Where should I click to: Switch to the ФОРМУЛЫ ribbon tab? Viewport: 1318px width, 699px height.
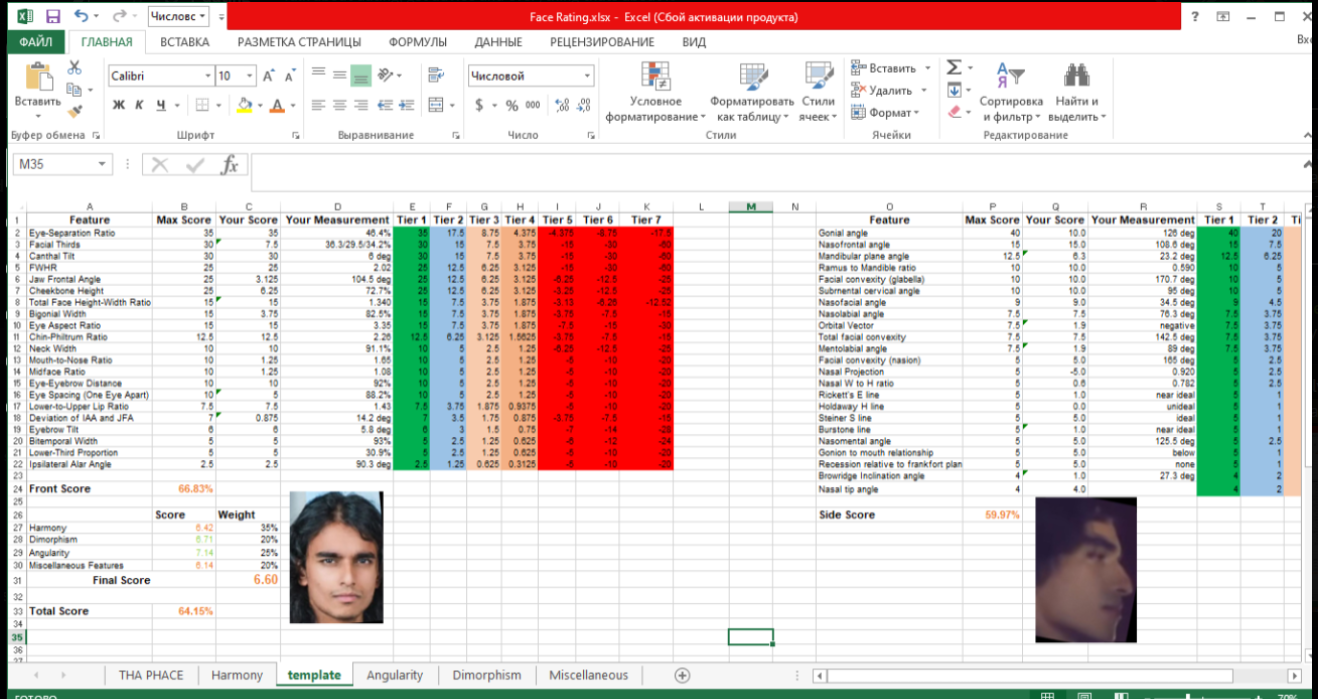[417, 42]
